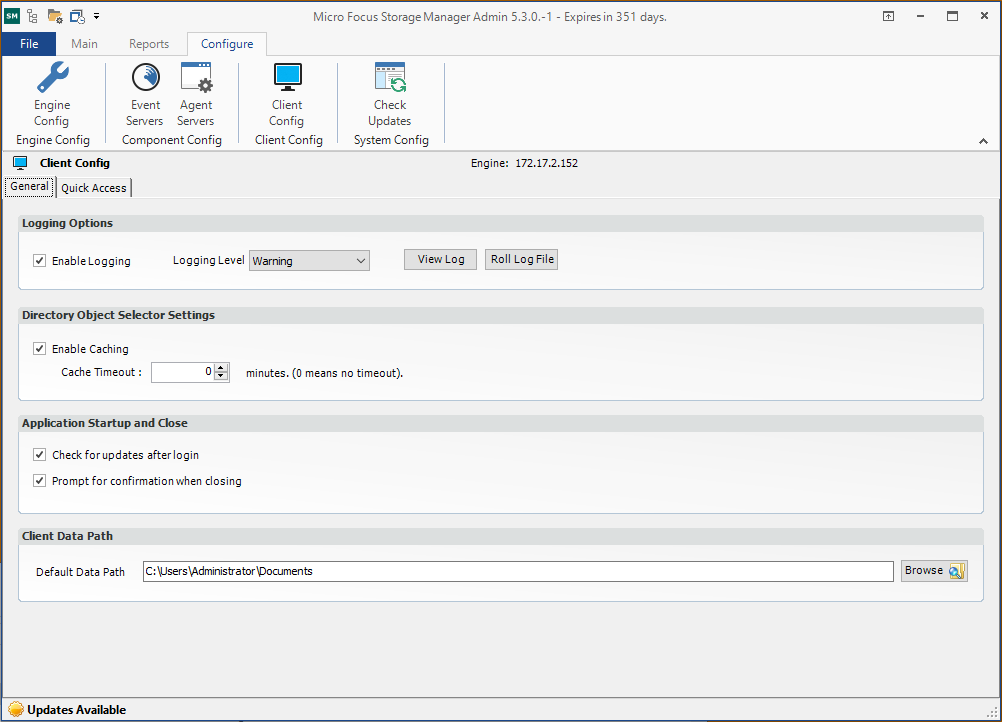1002x722 pixels.
Task: Open Event Servers configuration
Action: click(145, 94)
